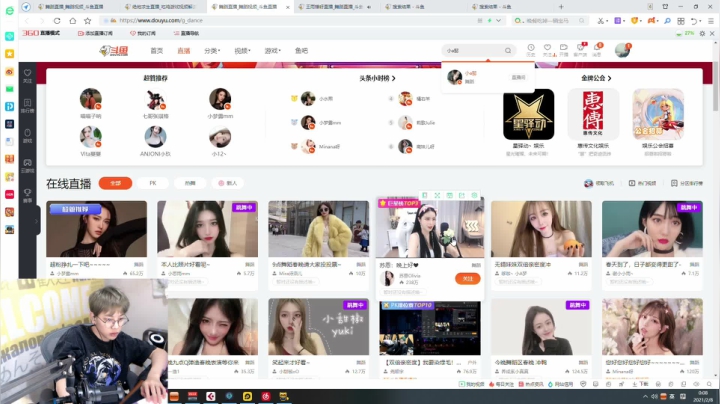Expand the address bar dropdown chevron
This screenshot has height=404, width=720.
click(498, 21)
